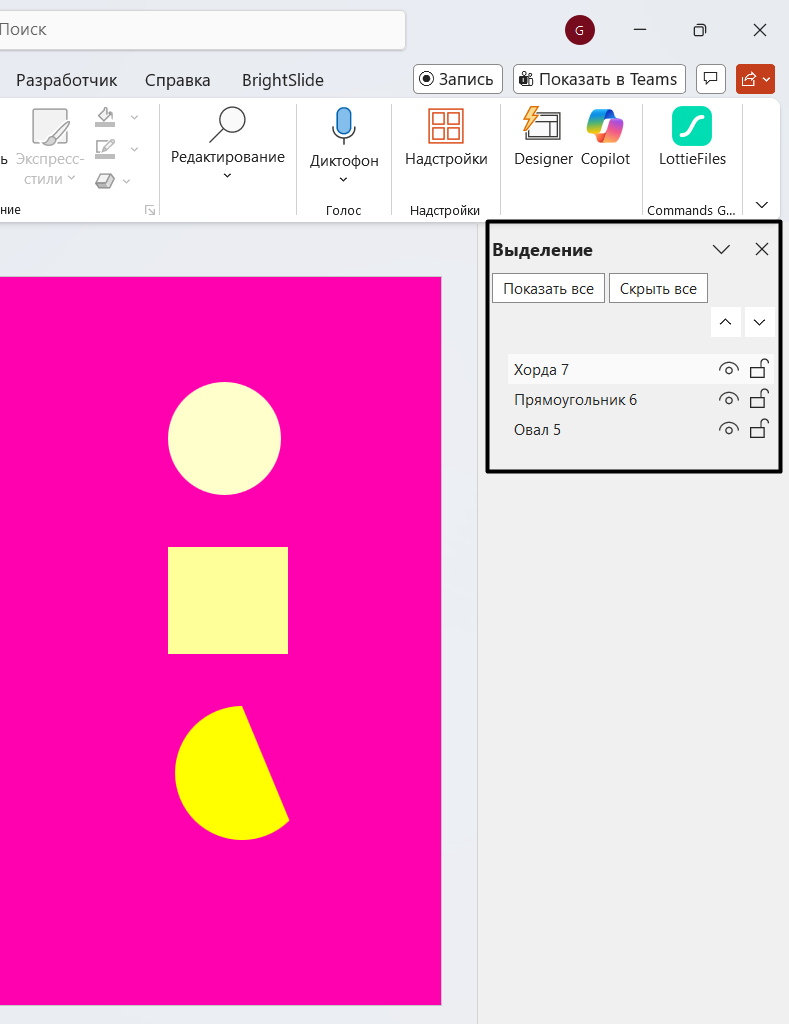Open the Справка tab

pyautogui.click(x=178, y=80)
